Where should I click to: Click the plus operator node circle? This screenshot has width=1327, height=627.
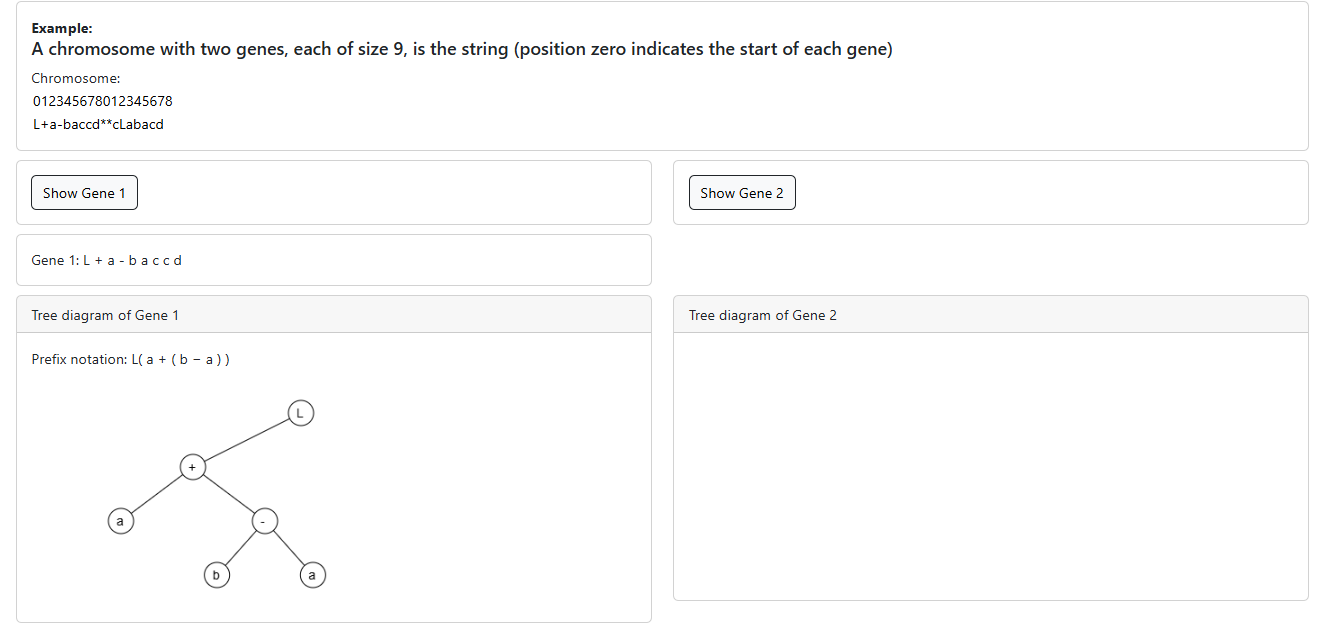click(193, 466)
